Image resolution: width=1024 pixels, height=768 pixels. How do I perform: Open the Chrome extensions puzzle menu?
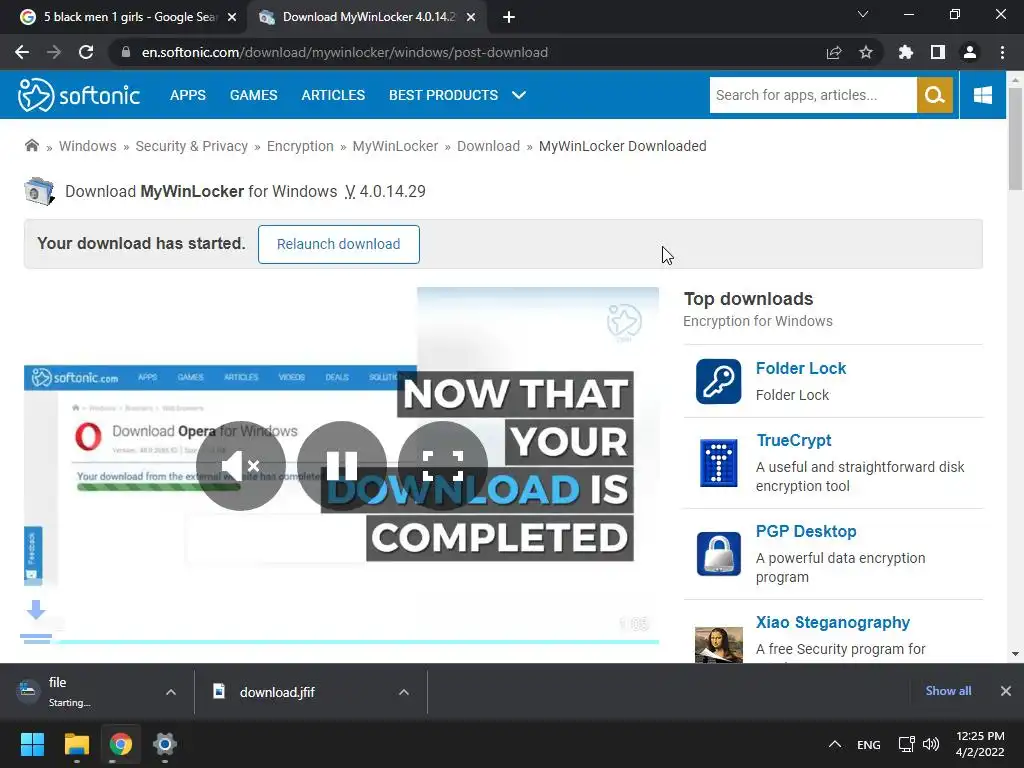coord(906,52)
